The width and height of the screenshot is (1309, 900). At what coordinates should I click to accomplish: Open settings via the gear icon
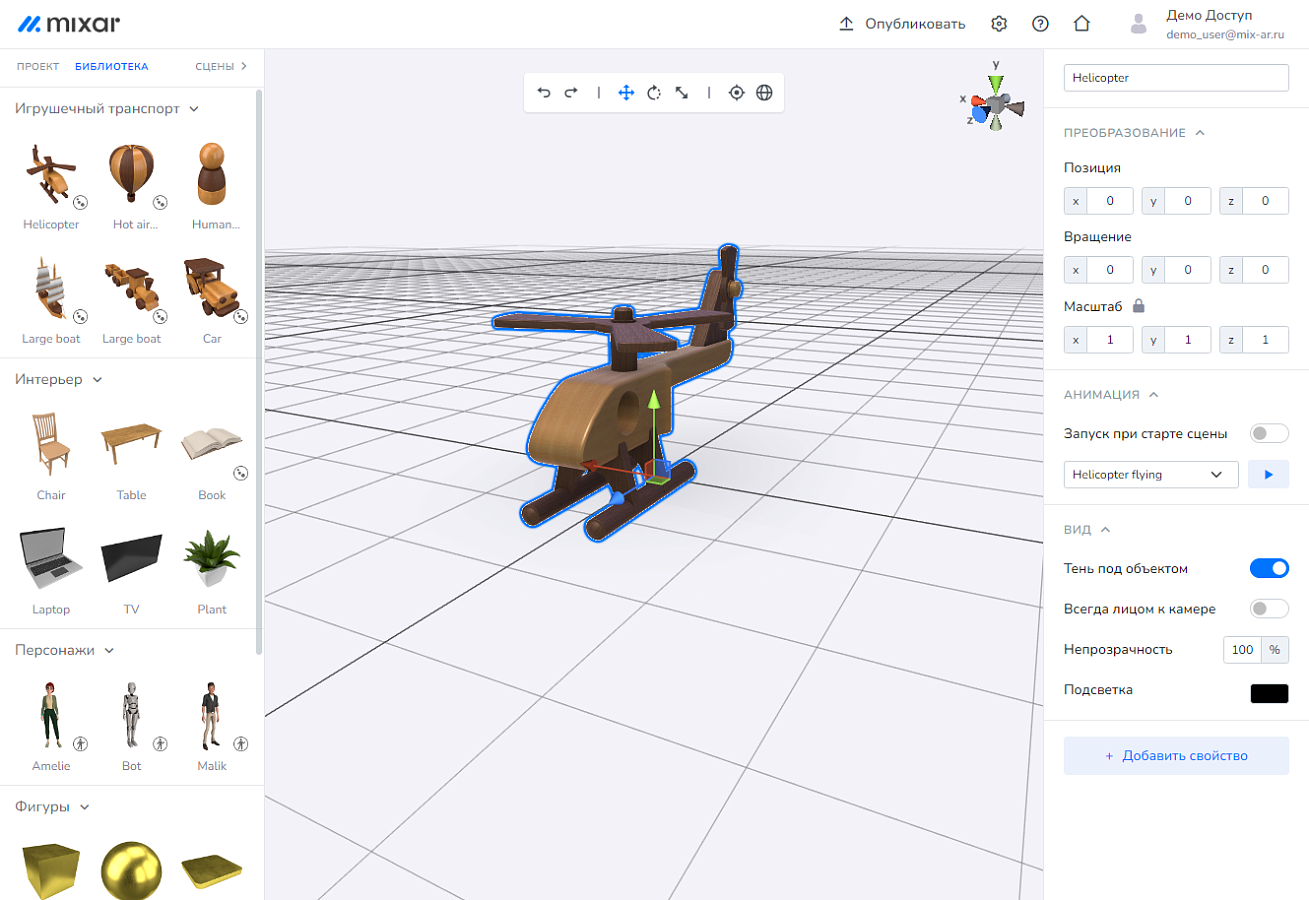click(999, 24)
